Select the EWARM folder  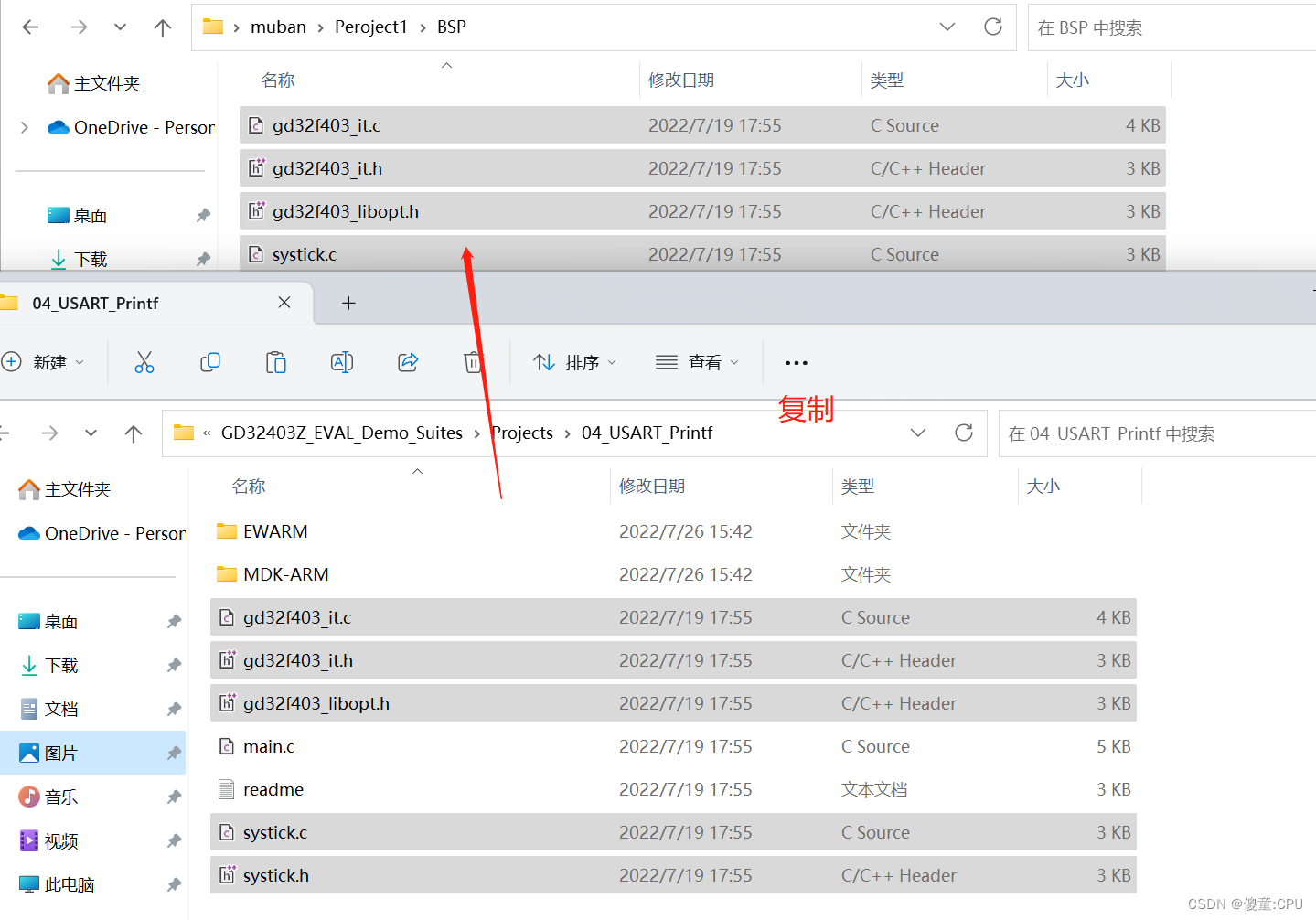[673, 531]
